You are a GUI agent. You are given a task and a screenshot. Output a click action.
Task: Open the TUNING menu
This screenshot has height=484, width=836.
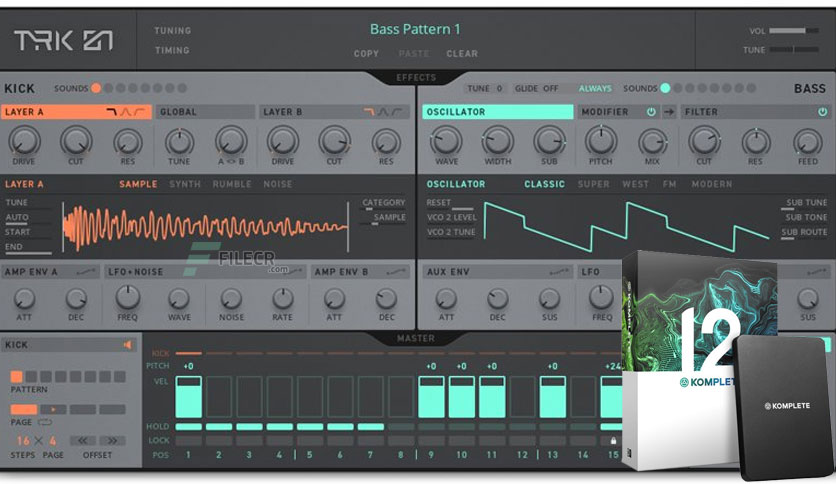[x=172, y=31]
